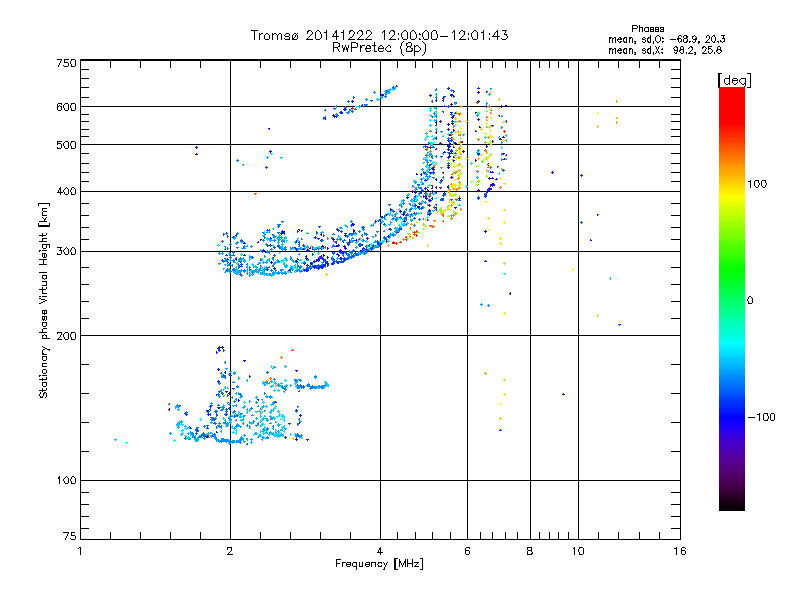Select the 'mean, sd,X: 98.2, 25.8' line
The width and height of the screenshot is (800, 600).
[x=665, y=50]
